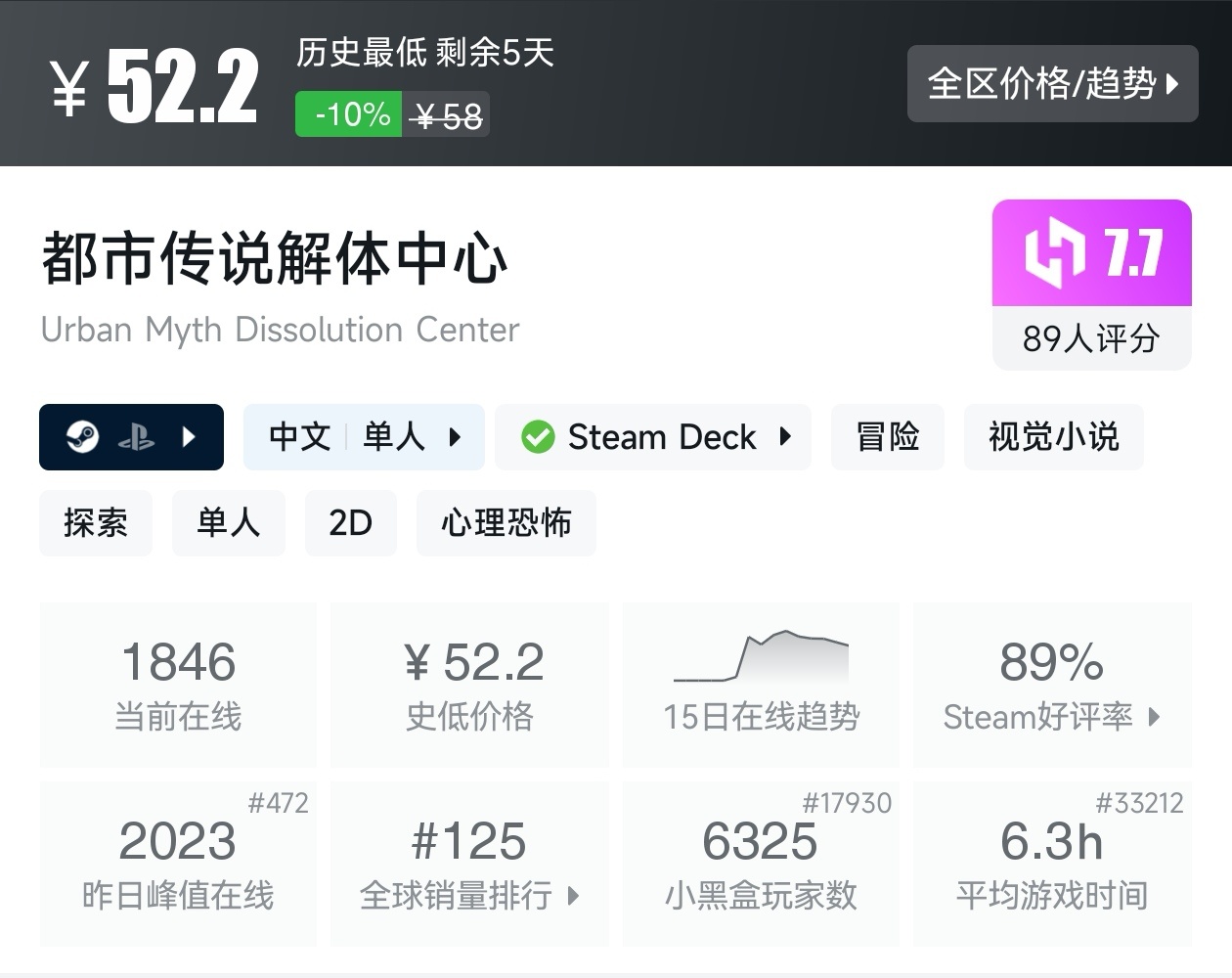Select the 探索 tag

pos(96,523)
